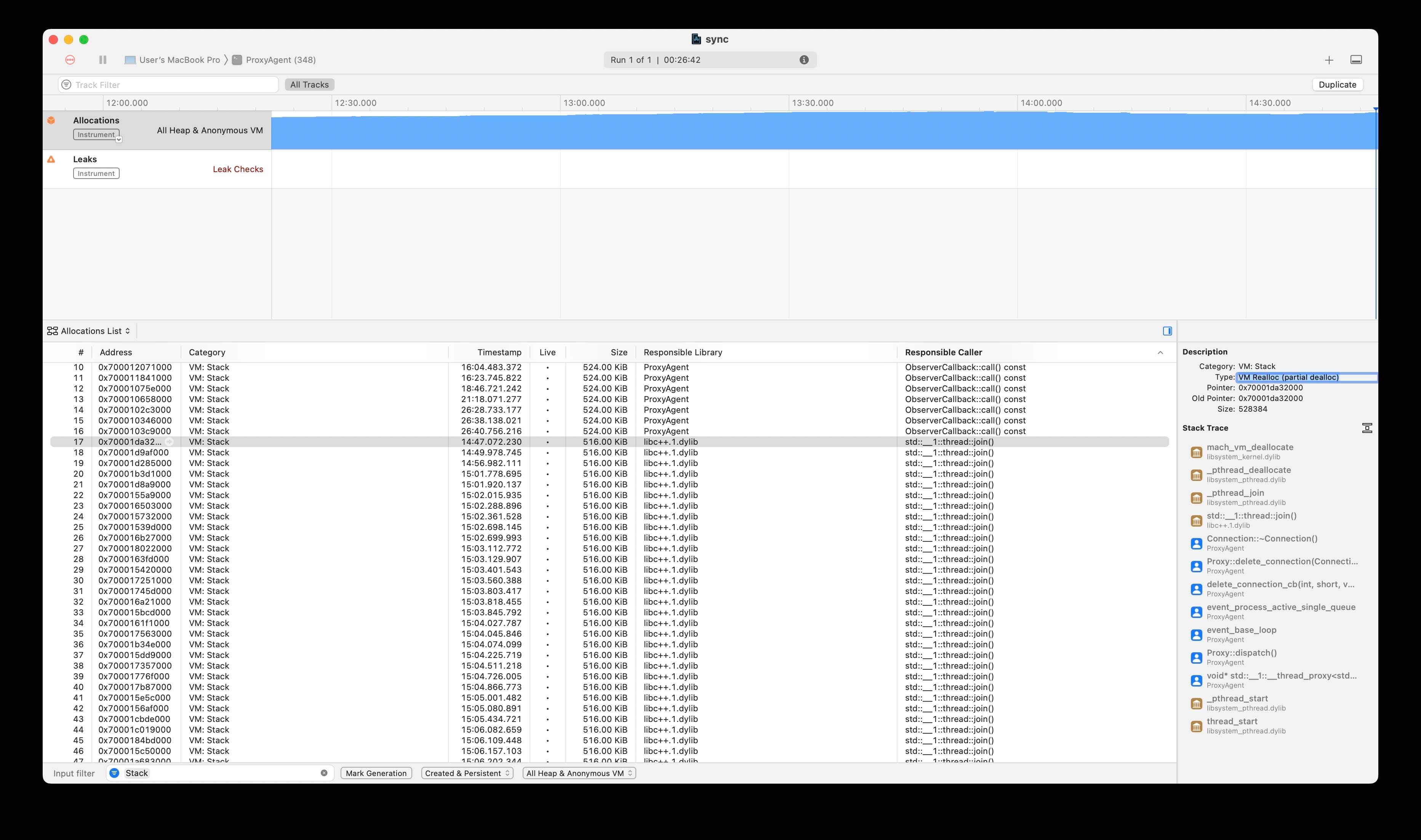Pause the recording
The height and width of the screenshot is (840, 1421).
102,60
